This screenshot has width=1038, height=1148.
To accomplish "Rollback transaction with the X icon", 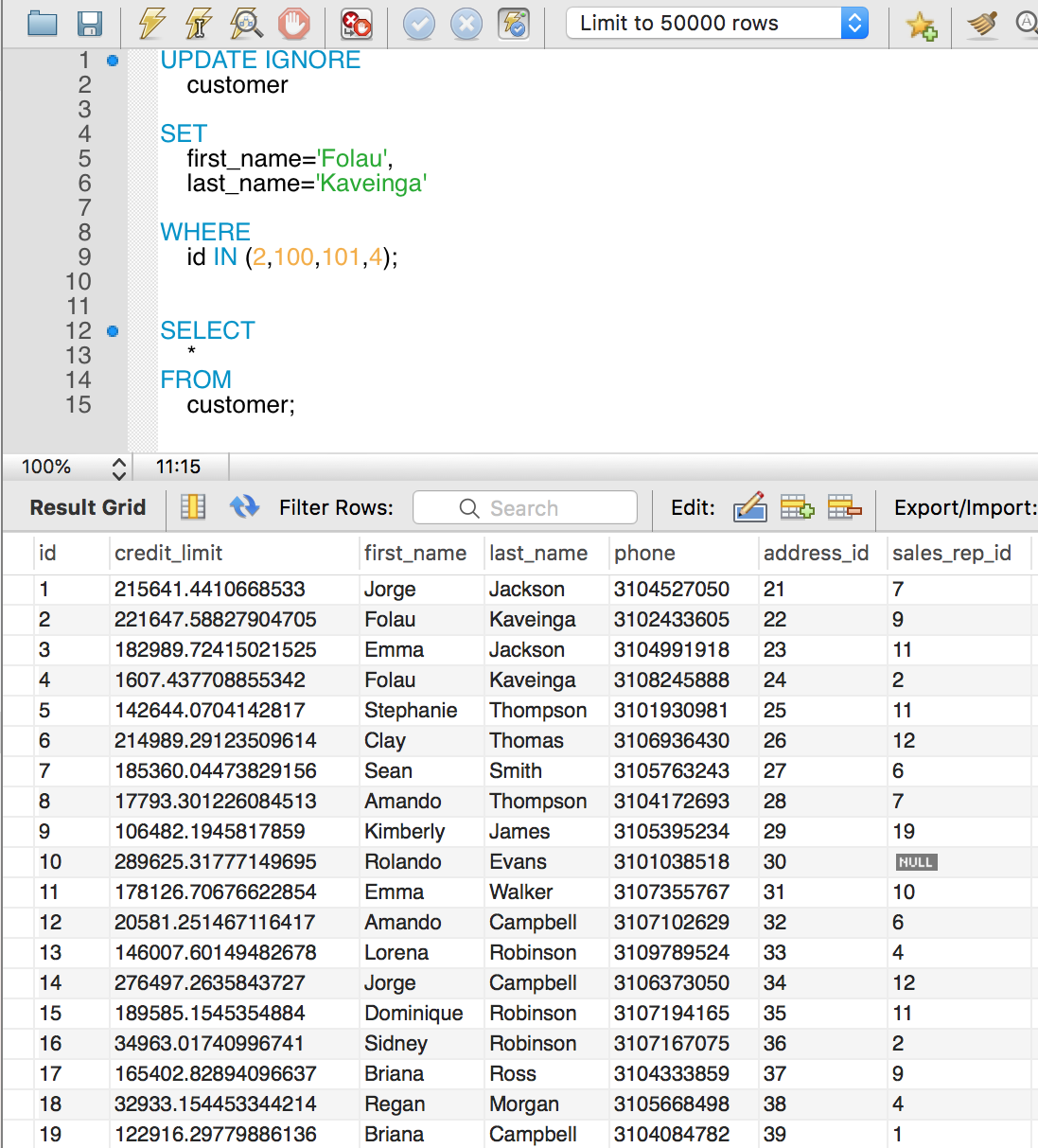I will click(466, 24).
